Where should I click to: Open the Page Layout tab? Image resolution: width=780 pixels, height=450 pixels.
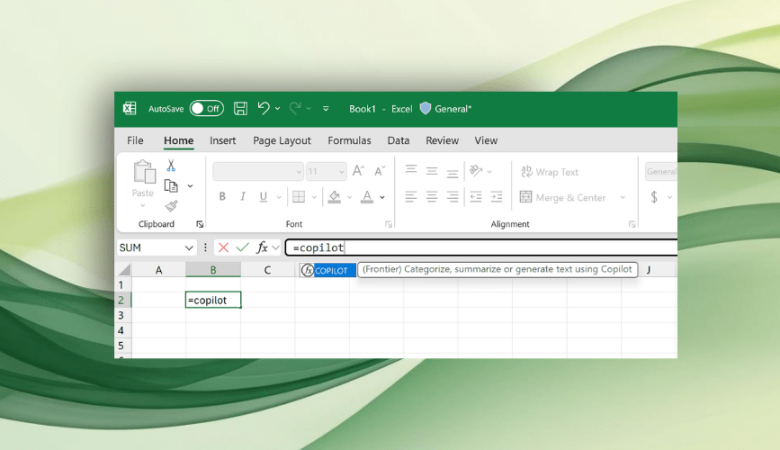[x=282, y=141]
